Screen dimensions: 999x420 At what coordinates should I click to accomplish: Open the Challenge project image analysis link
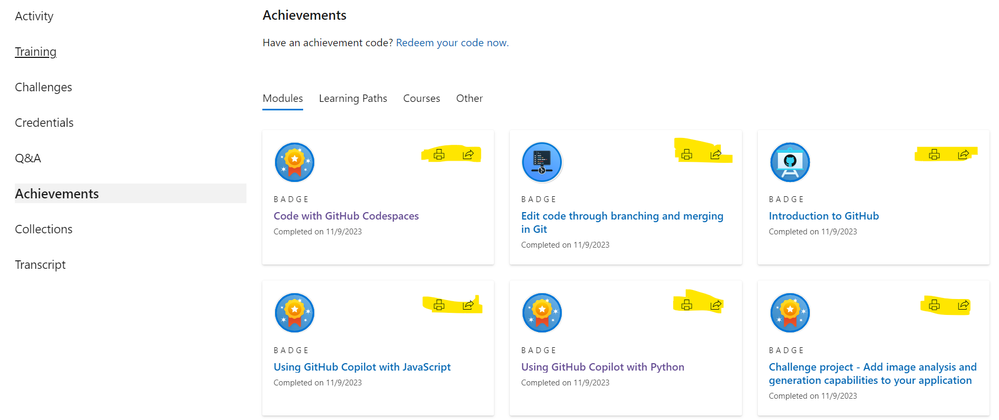(873, 373)
